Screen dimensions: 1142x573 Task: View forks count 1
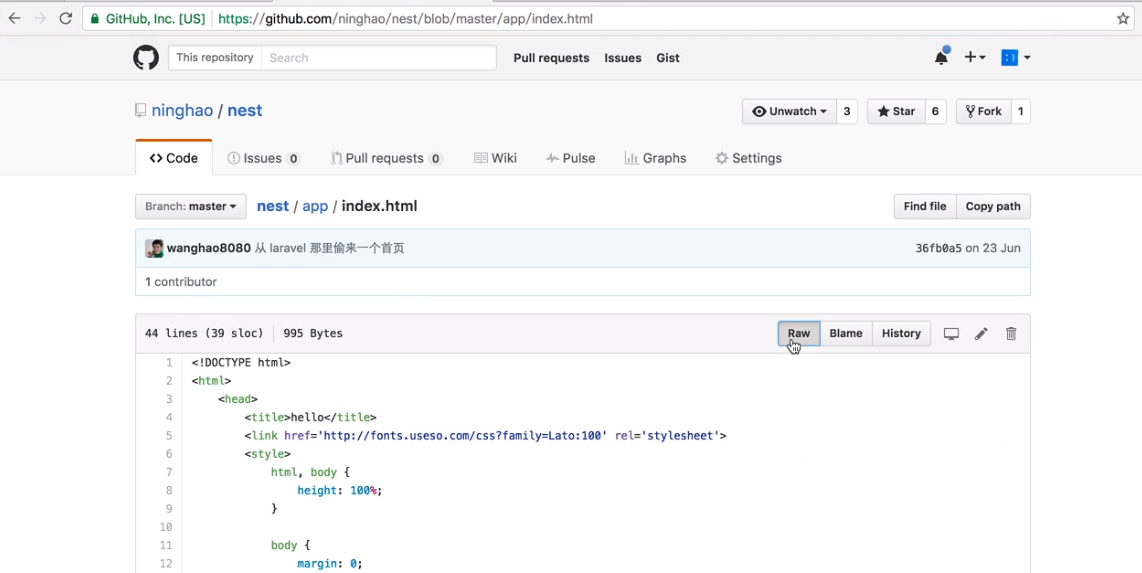(x=1020, y=111)
